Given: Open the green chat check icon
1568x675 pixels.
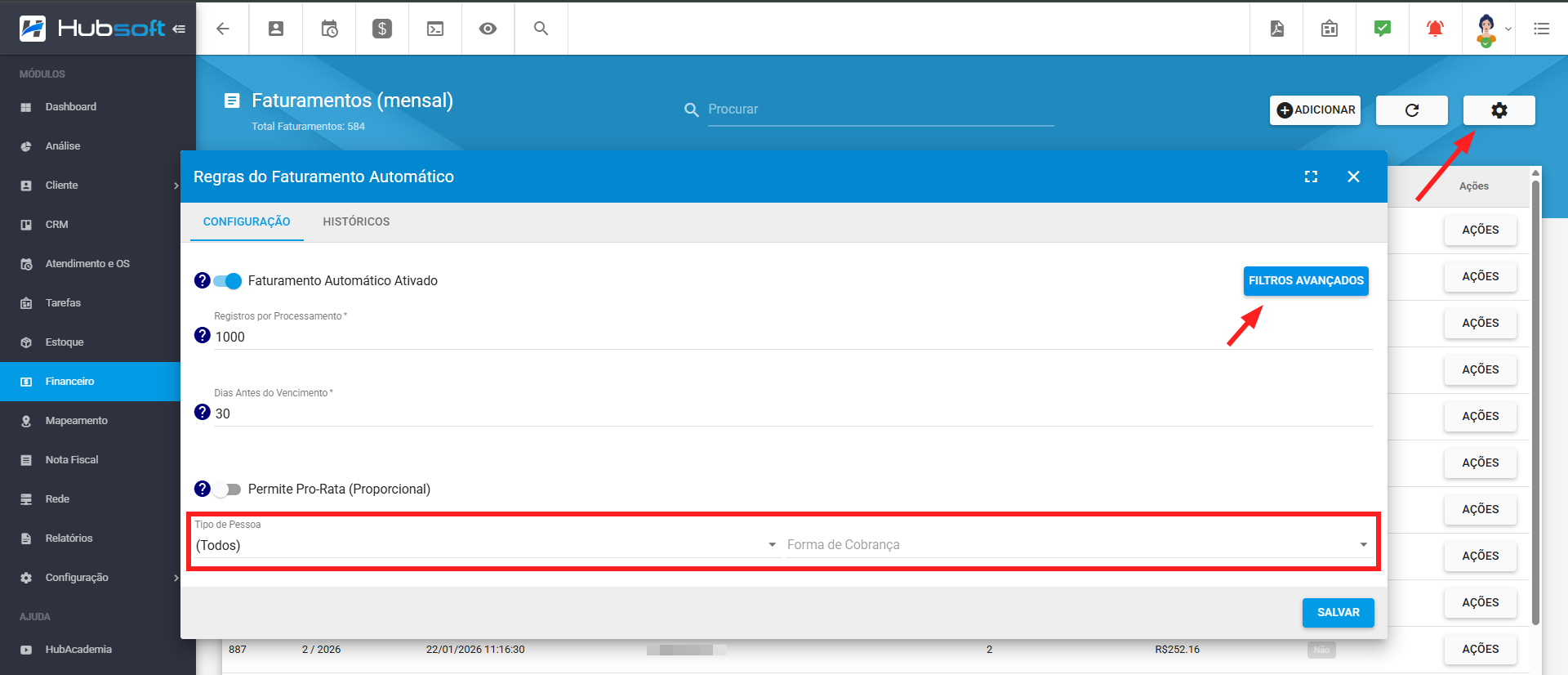Looking at the screenshot, I should tap(1383, 29).
